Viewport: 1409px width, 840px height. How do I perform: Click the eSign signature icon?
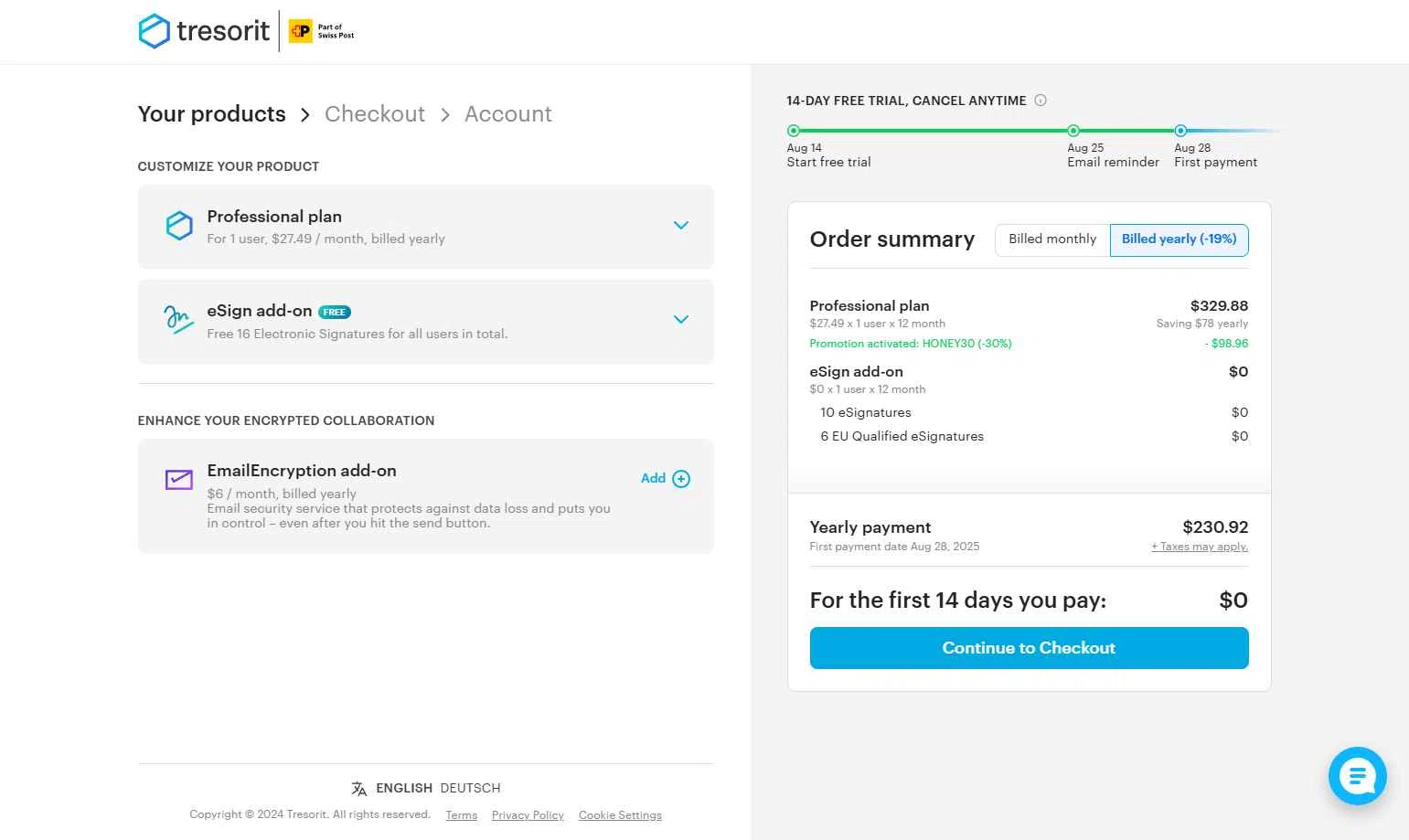pos(178,320)
